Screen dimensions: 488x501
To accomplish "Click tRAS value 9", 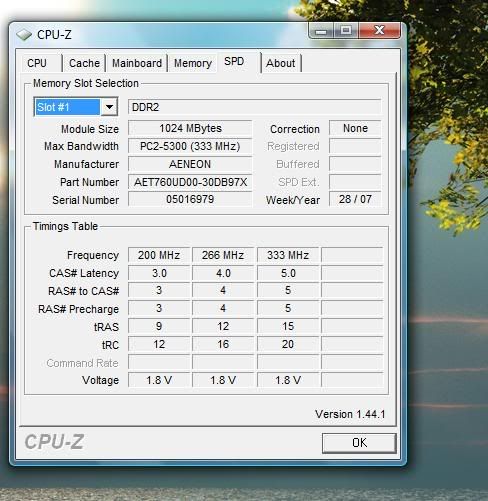I will (x=159, y=326).
